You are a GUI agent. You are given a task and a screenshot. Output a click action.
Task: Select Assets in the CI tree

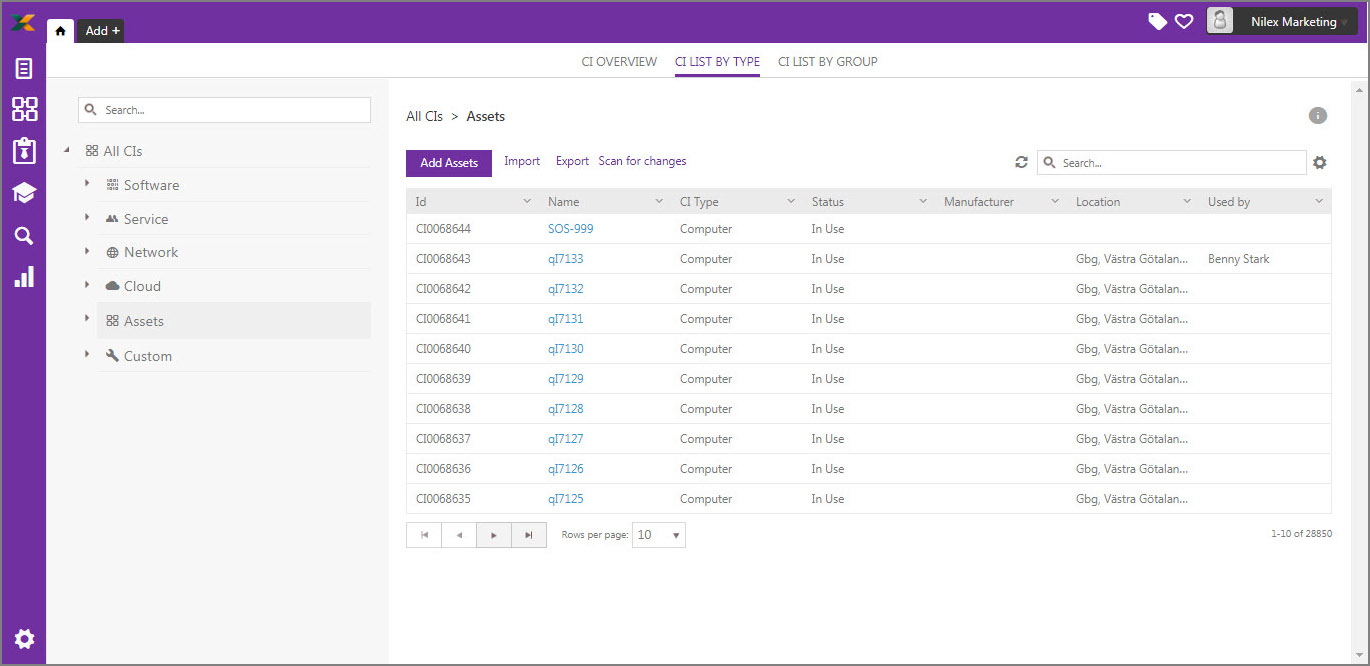(x=234, y=321)
